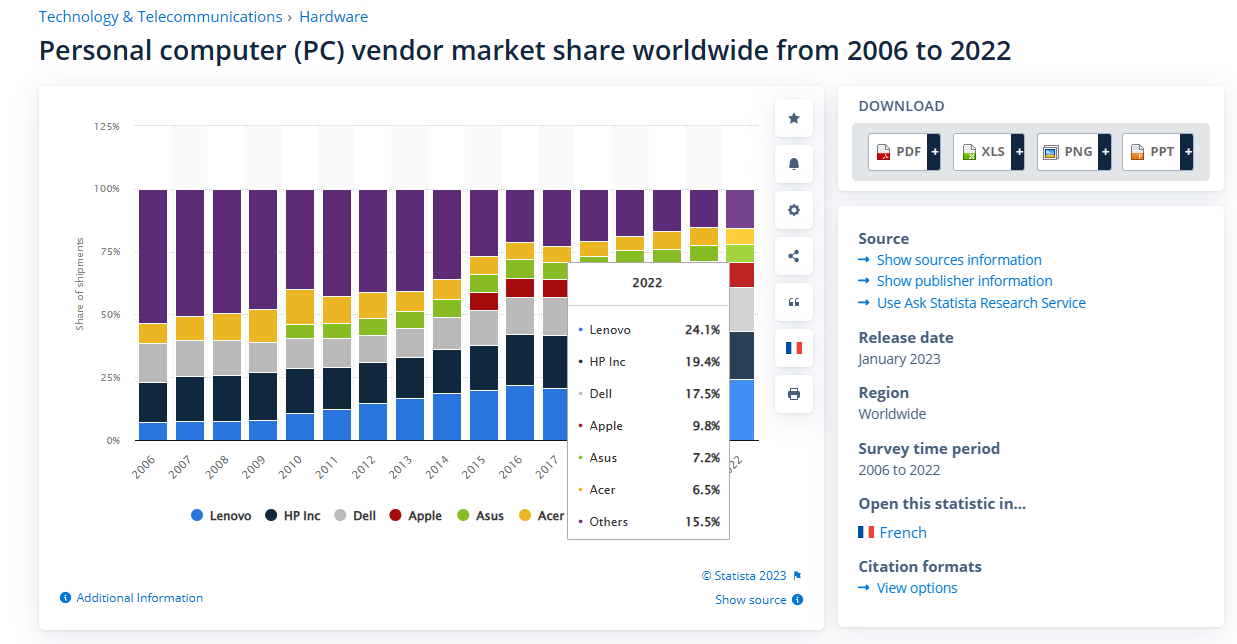The image size is (1237, 644).
Task: Toggle Acer series in chart legend
Action: click(541, 516)
